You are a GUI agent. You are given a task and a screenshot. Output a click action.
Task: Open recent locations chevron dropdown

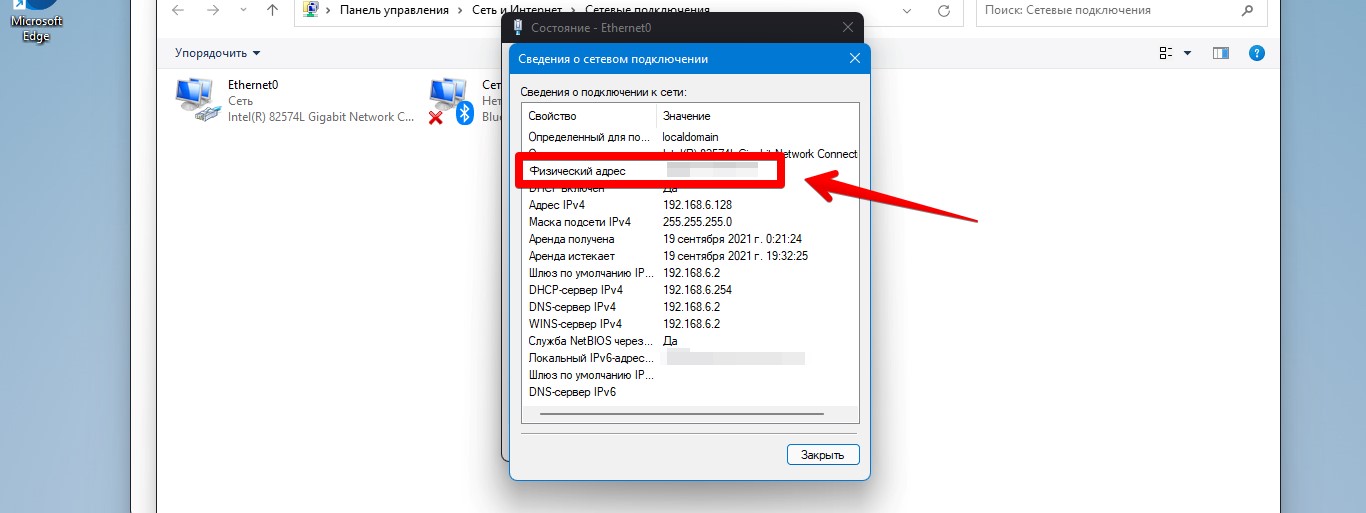point(243,10)
